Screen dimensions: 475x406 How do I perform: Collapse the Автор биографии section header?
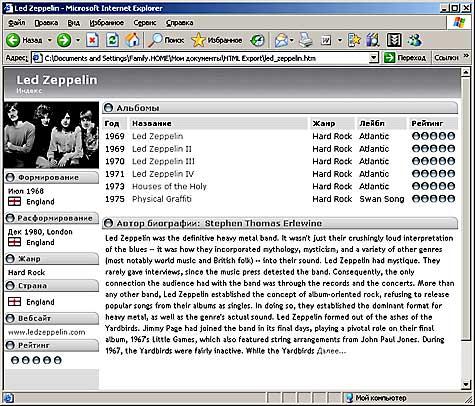[x=280, y=223]
